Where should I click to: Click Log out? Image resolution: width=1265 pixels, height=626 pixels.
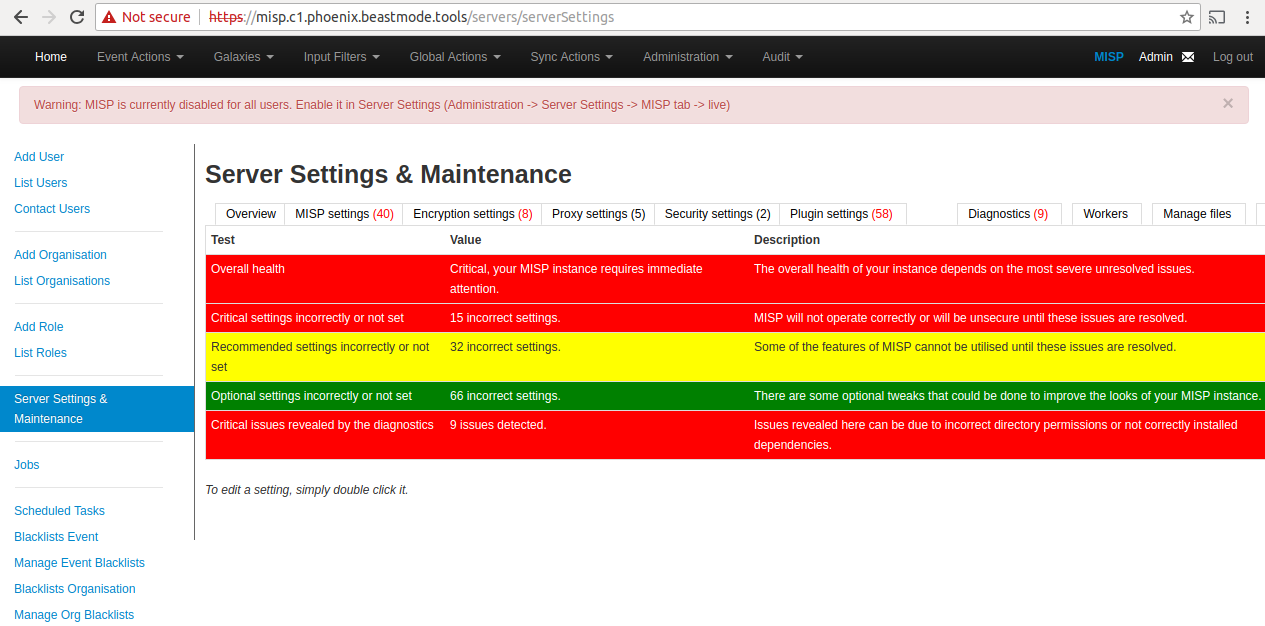[x=1233, y=57]
